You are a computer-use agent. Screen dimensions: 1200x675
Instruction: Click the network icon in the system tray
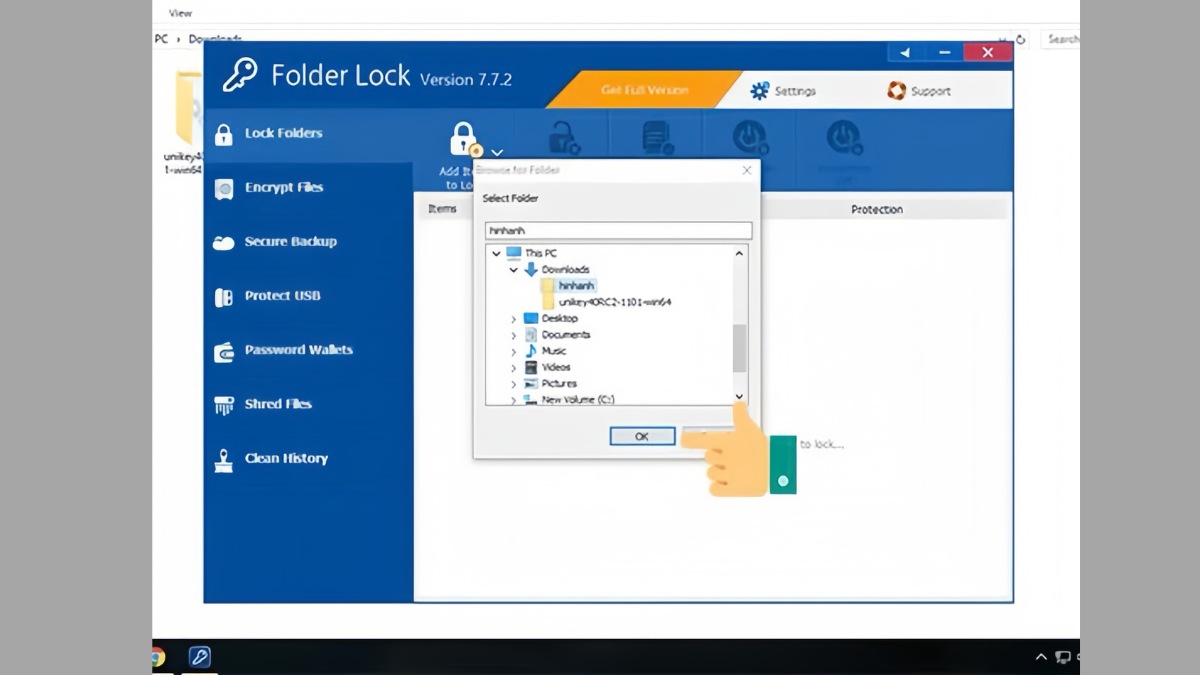[1063, 657]
